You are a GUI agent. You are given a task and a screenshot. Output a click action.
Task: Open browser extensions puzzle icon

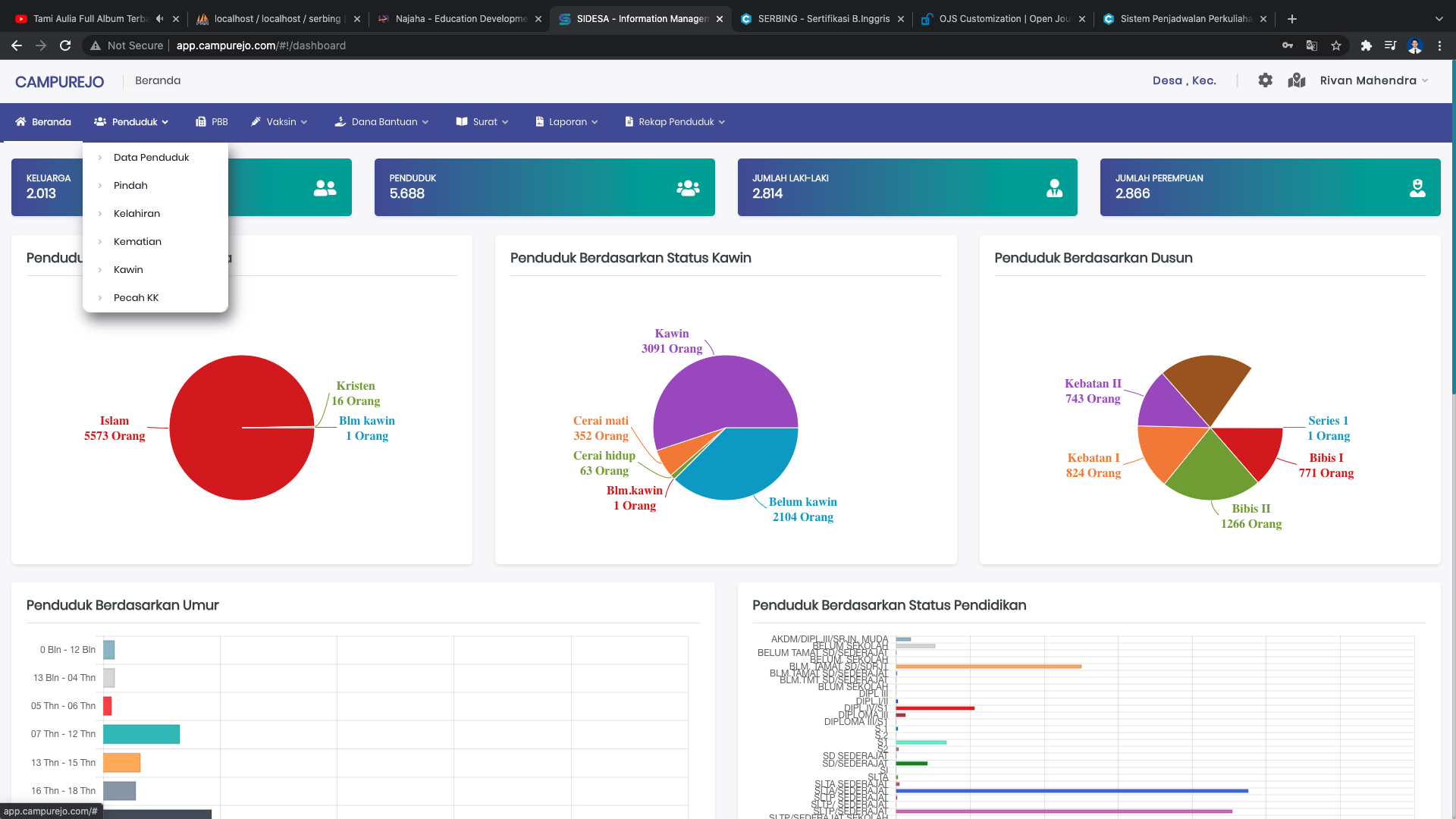coord(1366,45)
